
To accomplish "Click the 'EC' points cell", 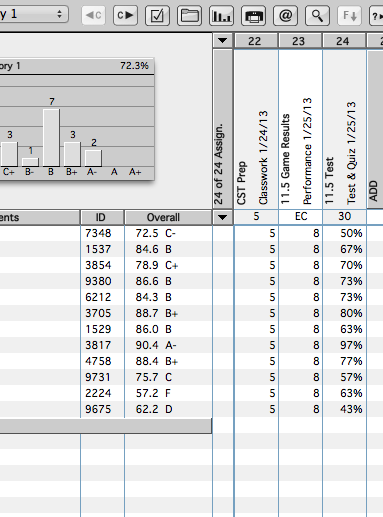I will (300, 217).
